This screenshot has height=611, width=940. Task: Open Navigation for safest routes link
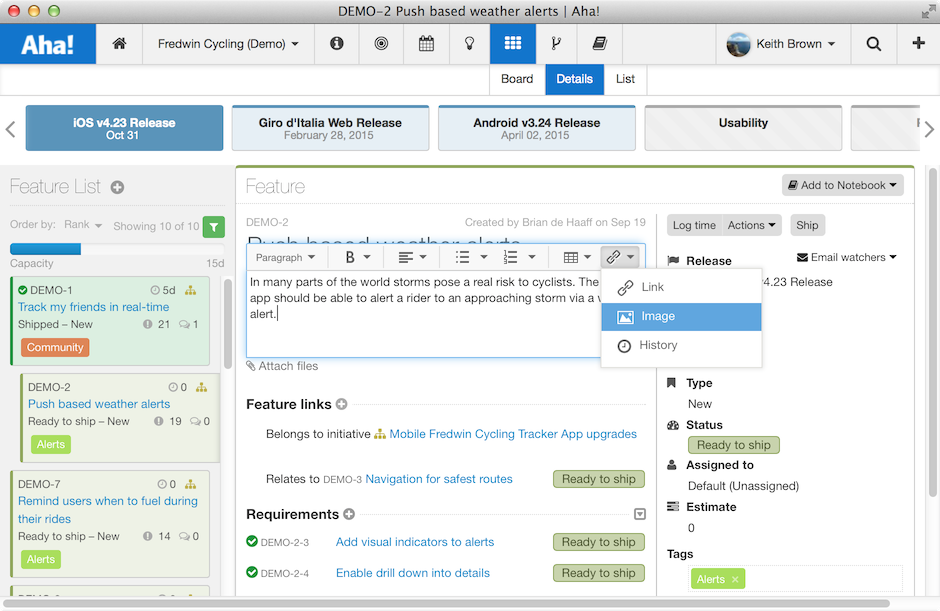pyautogui.click(x=439, y=479)
